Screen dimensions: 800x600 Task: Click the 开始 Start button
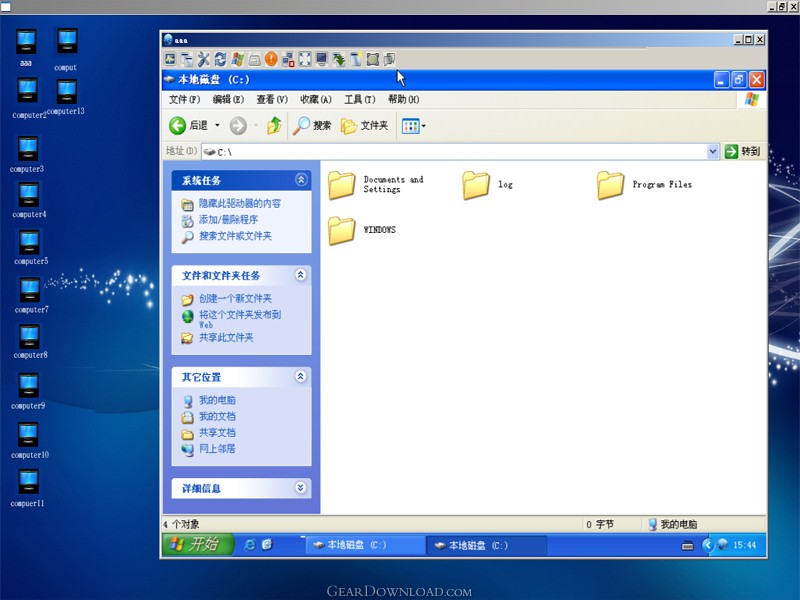point(198,544)
